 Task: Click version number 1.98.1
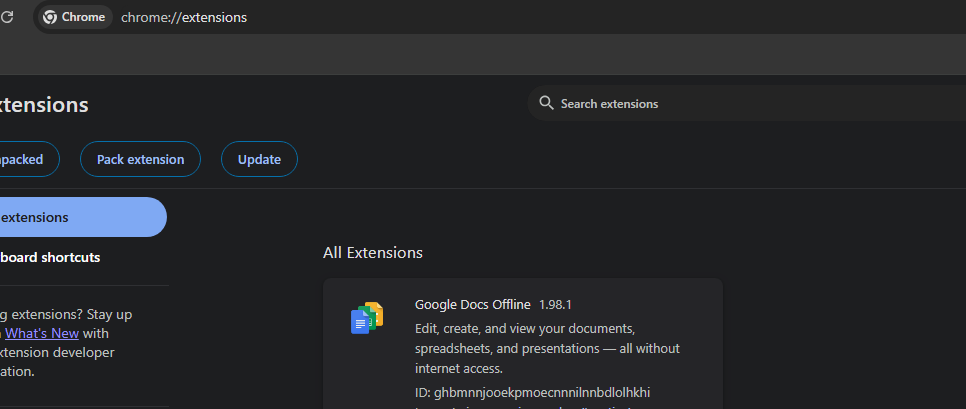(x=555, y=305)
